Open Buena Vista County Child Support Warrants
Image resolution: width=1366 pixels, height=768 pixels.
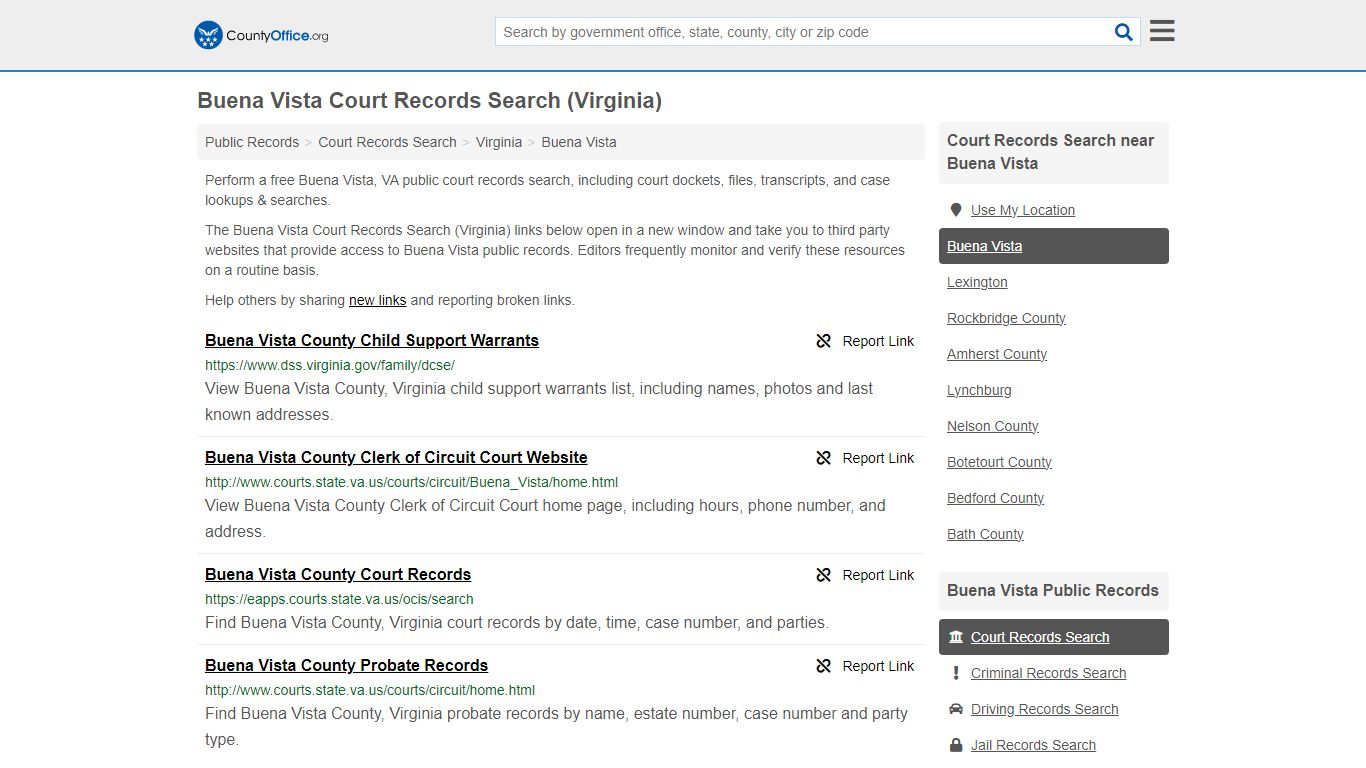click(x=372, y=340)
